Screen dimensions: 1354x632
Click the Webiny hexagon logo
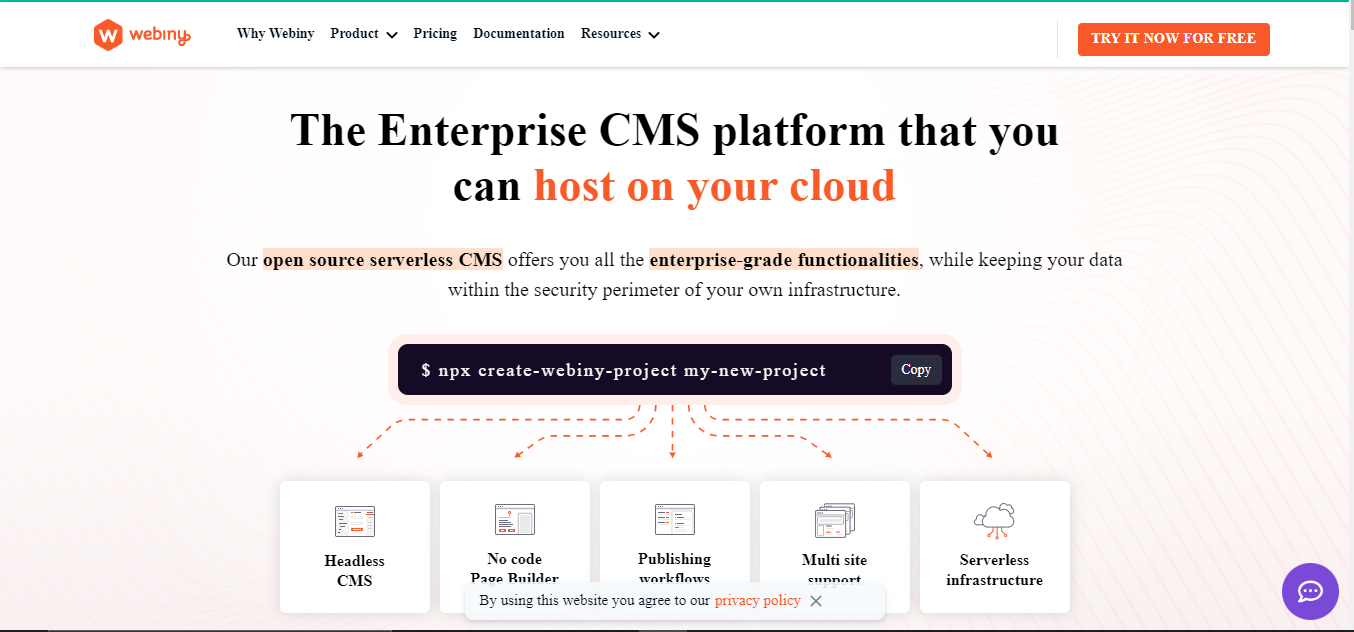pos(108,35)
